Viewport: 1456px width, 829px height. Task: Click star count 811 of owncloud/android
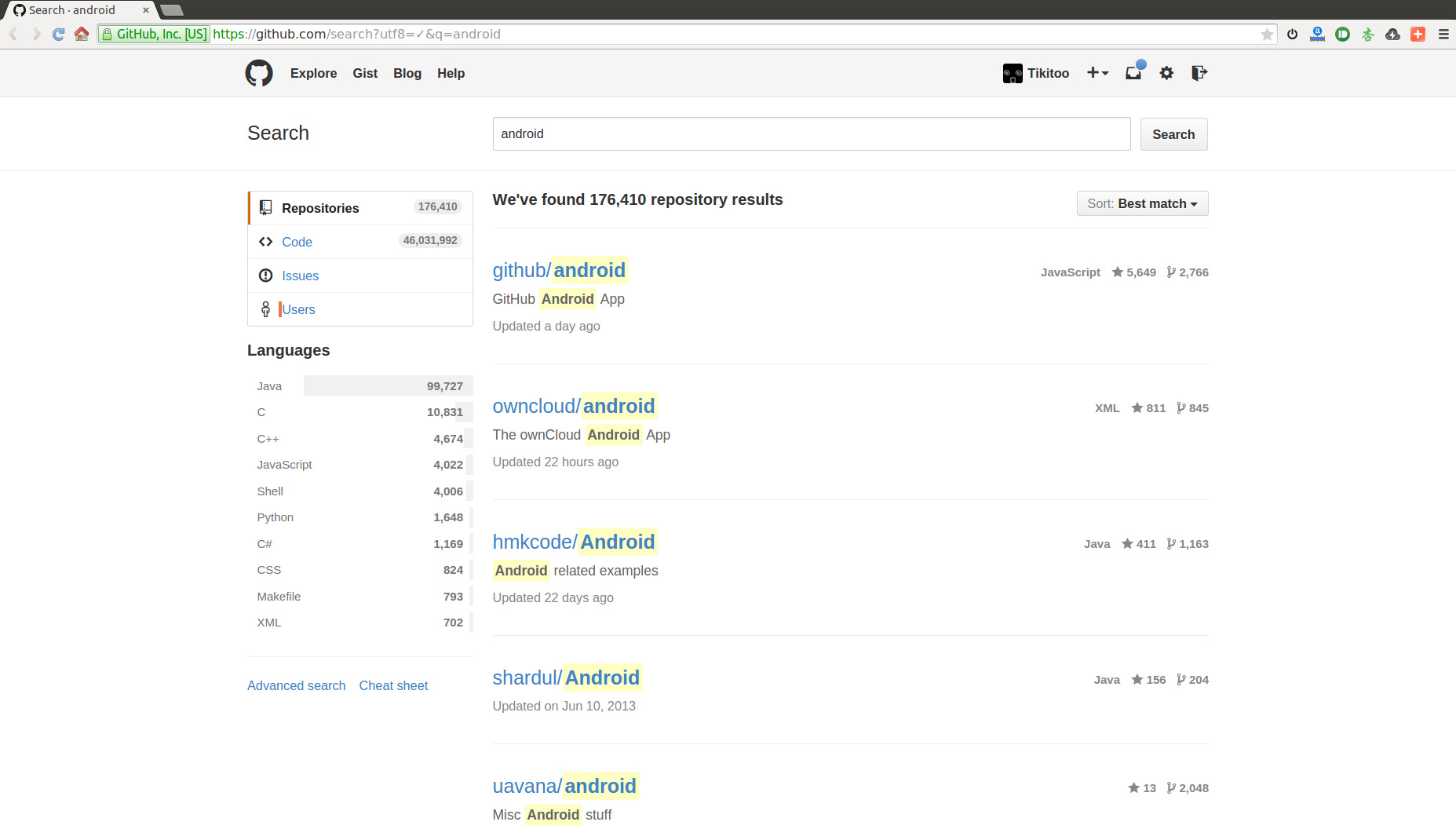(1148, 408)
